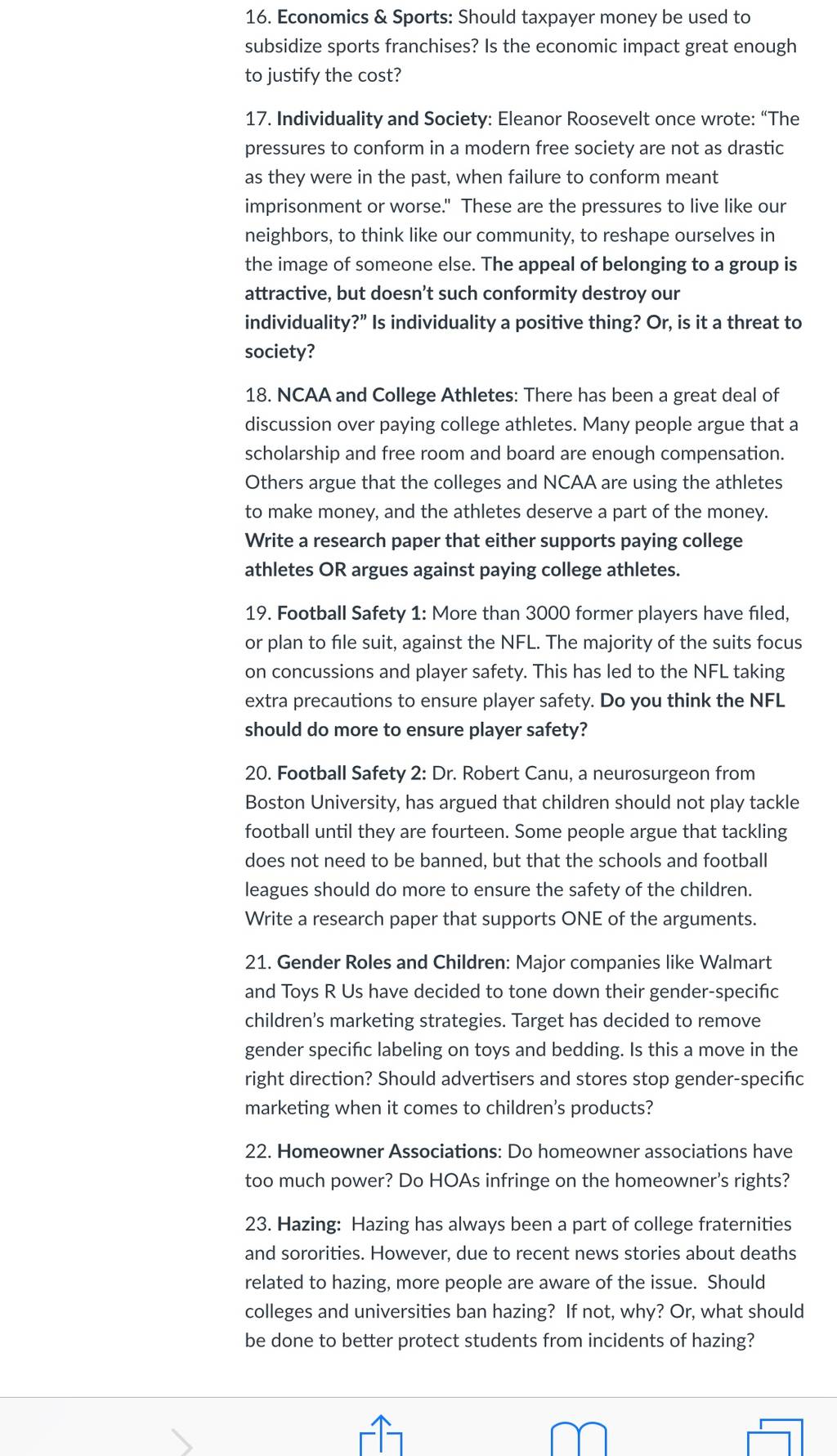Click the Football Safety 1 heading

coord(351,614)
